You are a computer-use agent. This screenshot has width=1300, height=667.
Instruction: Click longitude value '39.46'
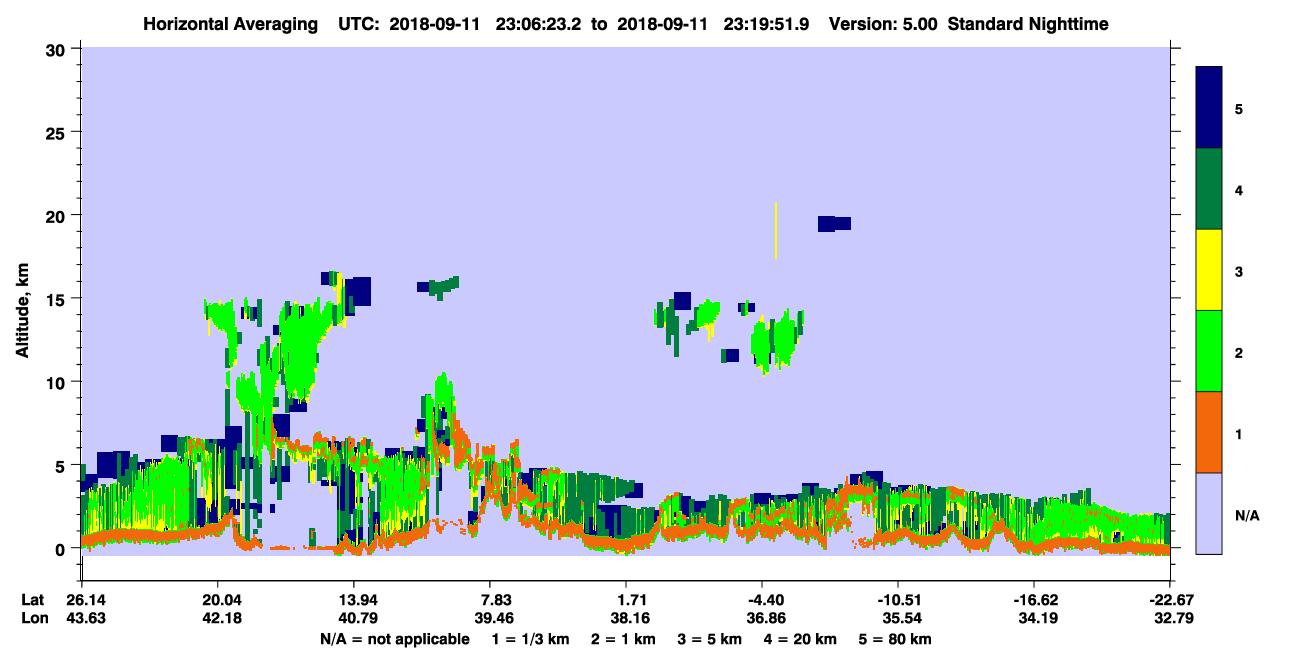pyautogui.click(x=494, y=618)
